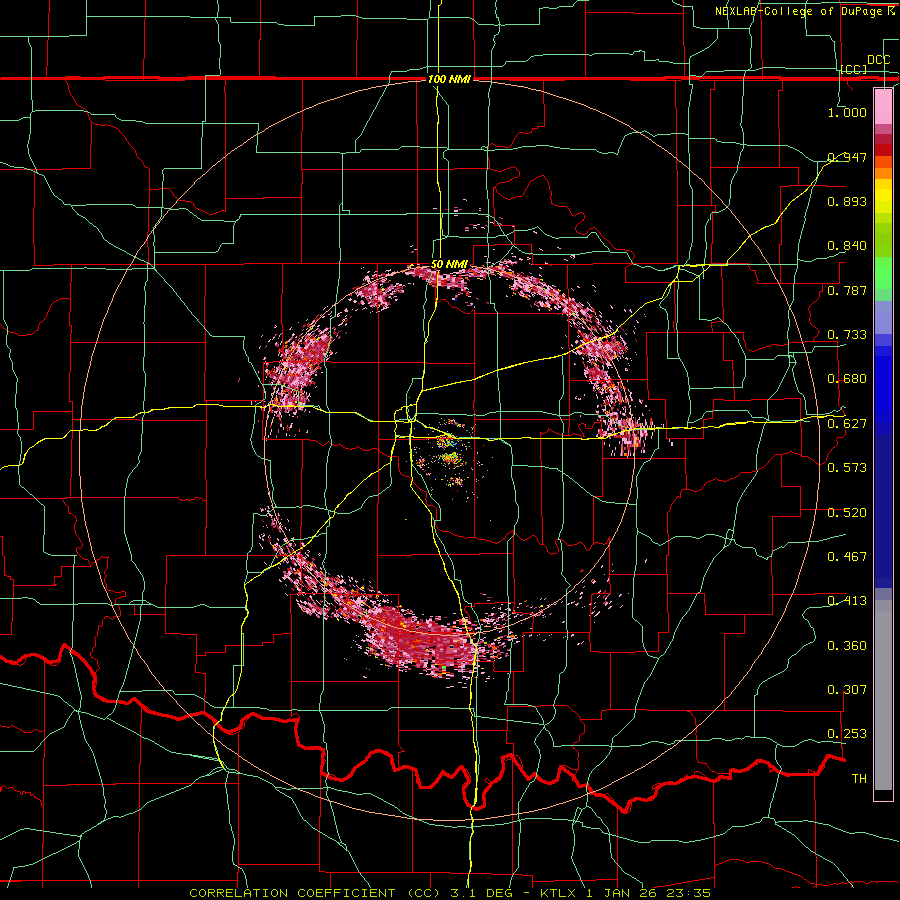The image size is (900, 900).
Task: Click the 1.000 value on color scale
Action: point(847,112)
